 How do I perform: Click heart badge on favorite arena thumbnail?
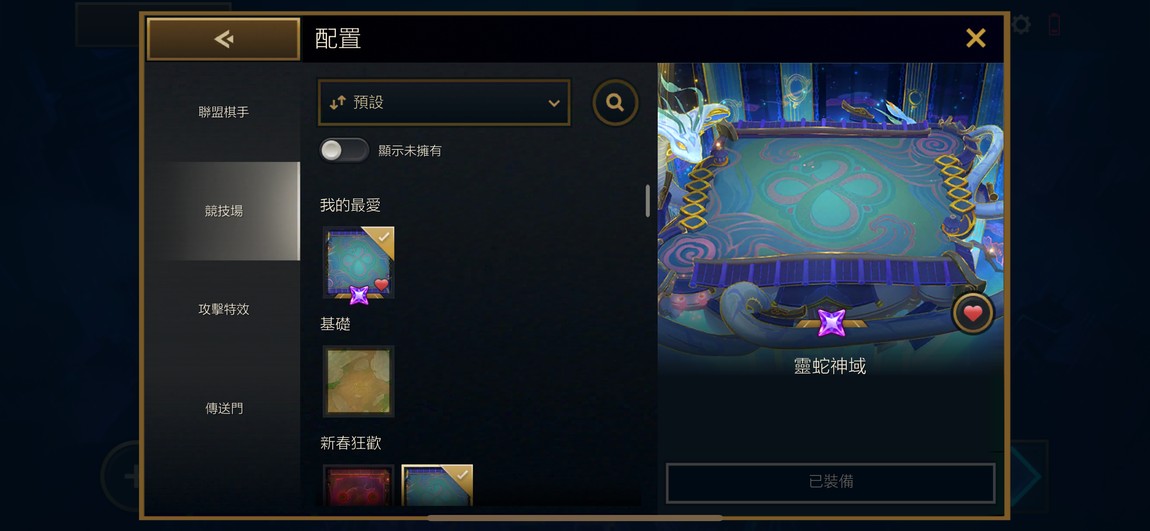point(381,284)
